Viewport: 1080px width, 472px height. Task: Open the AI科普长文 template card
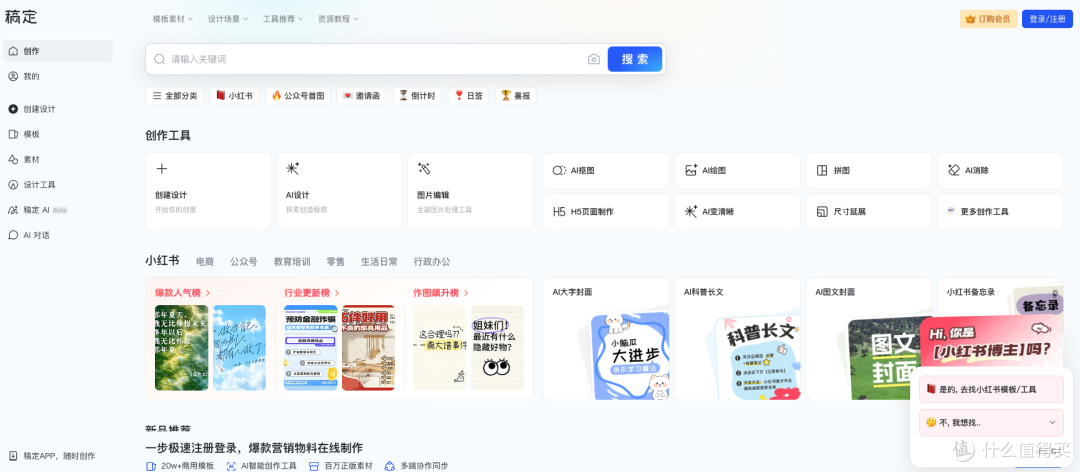[x=737, y=338]
